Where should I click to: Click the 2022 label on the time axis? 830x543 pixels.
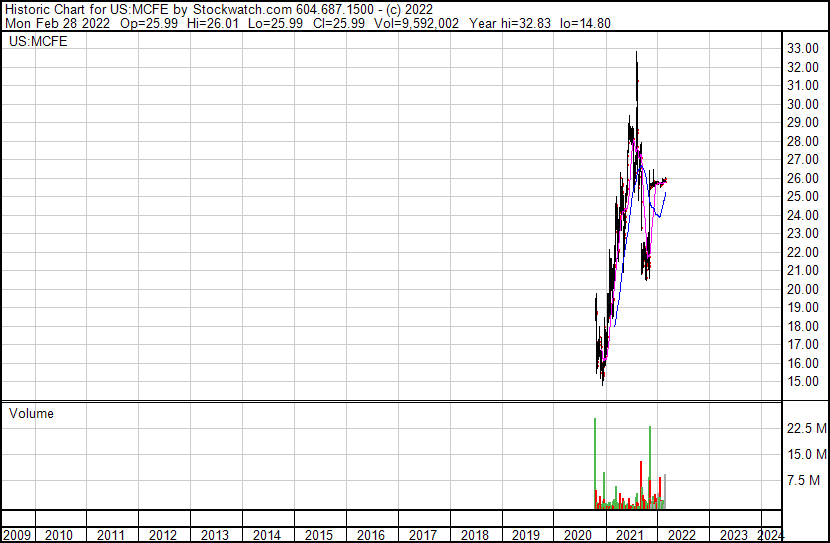click(x=682, y=535)
